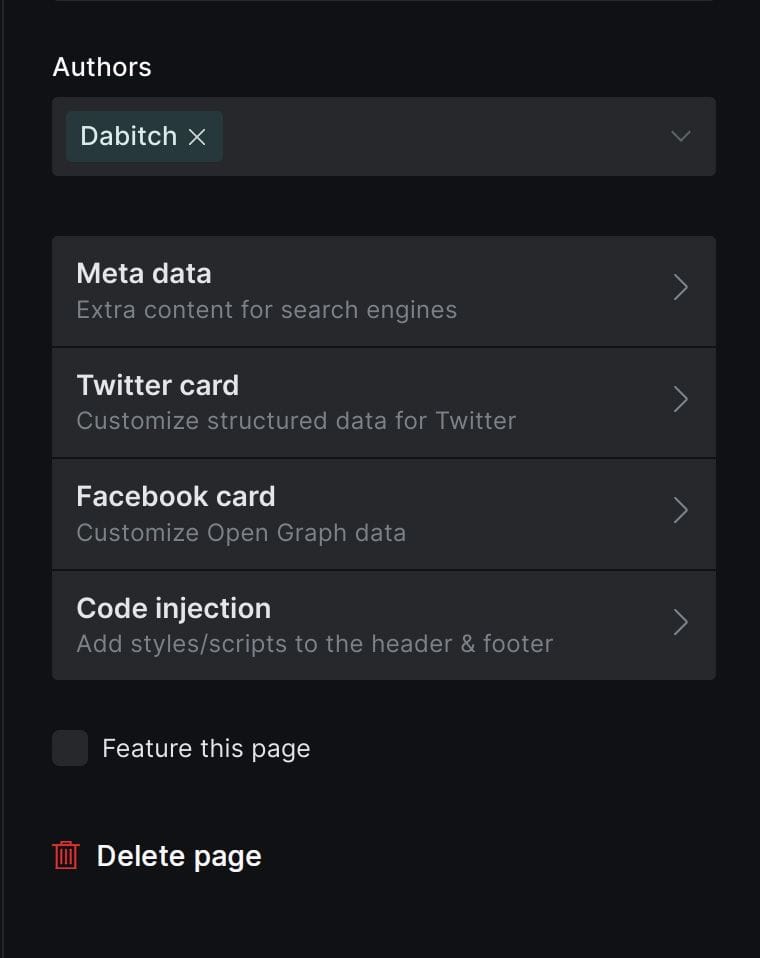Screen dimensions: 760x958
Task: Click the Delete page text button
Action: (179, 856)
